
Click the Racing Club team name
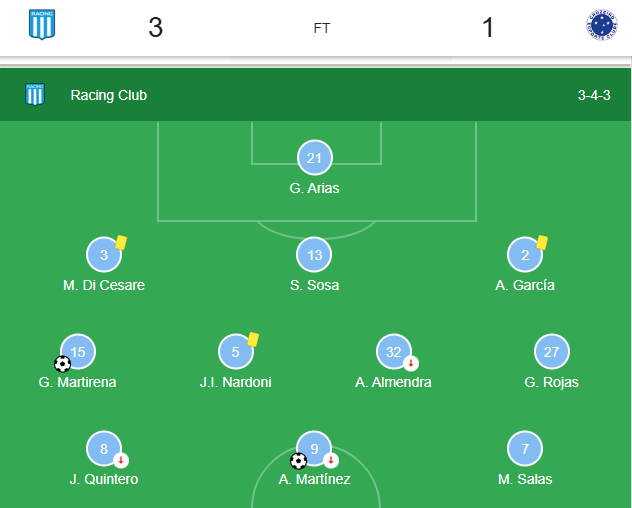pyautogui.click(x=109, y=95)
